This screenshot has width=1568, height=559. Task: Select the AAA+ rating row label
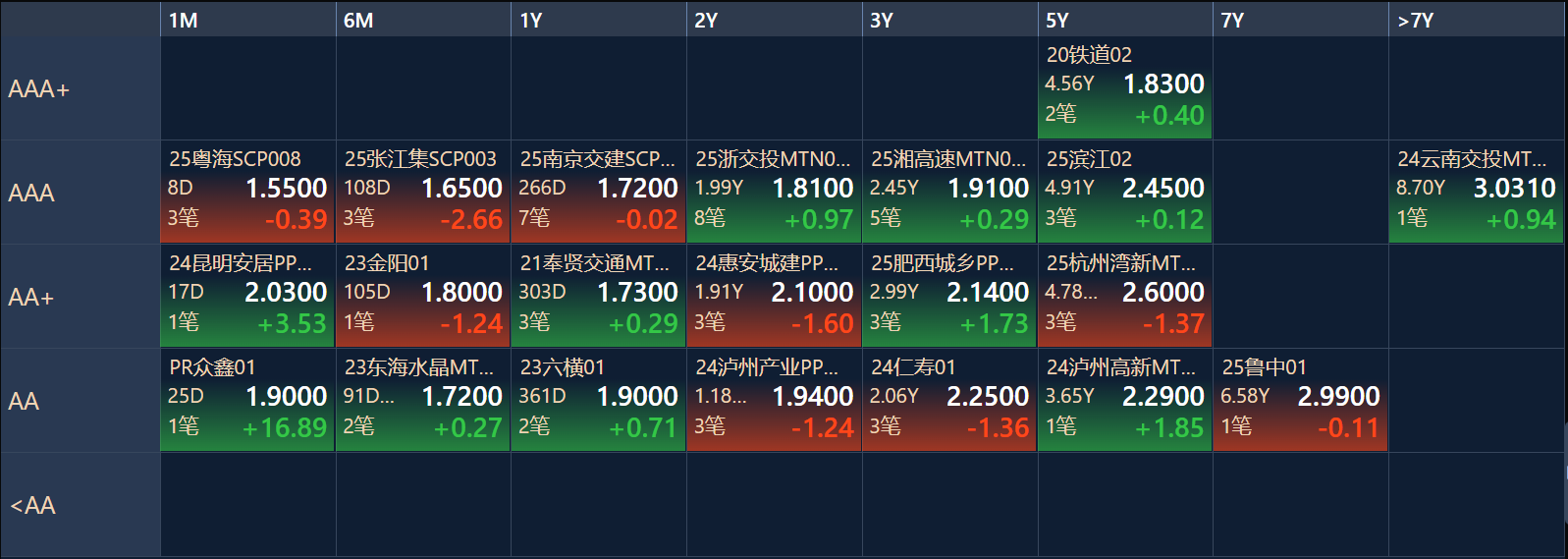(81, 88)
